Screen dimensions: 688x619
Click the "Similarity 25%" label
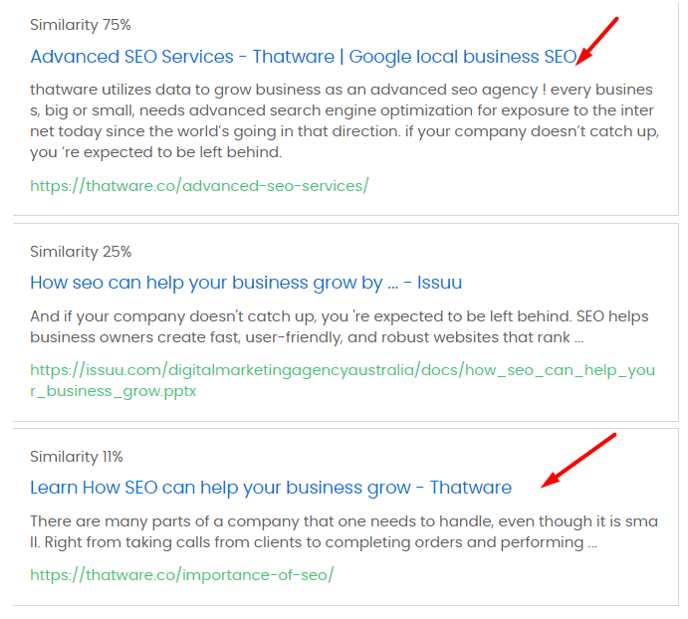coord(80,251)
